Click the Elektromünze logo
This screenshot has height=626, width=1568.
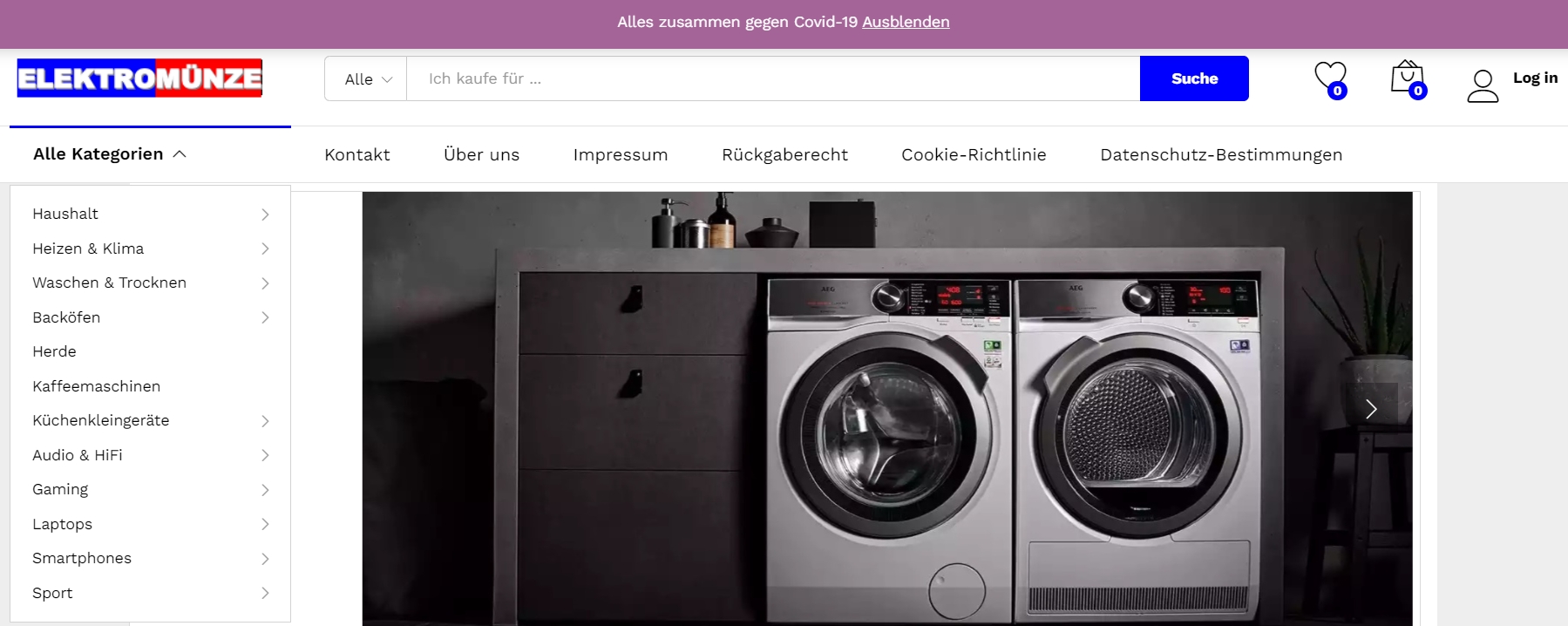point(139,78)
